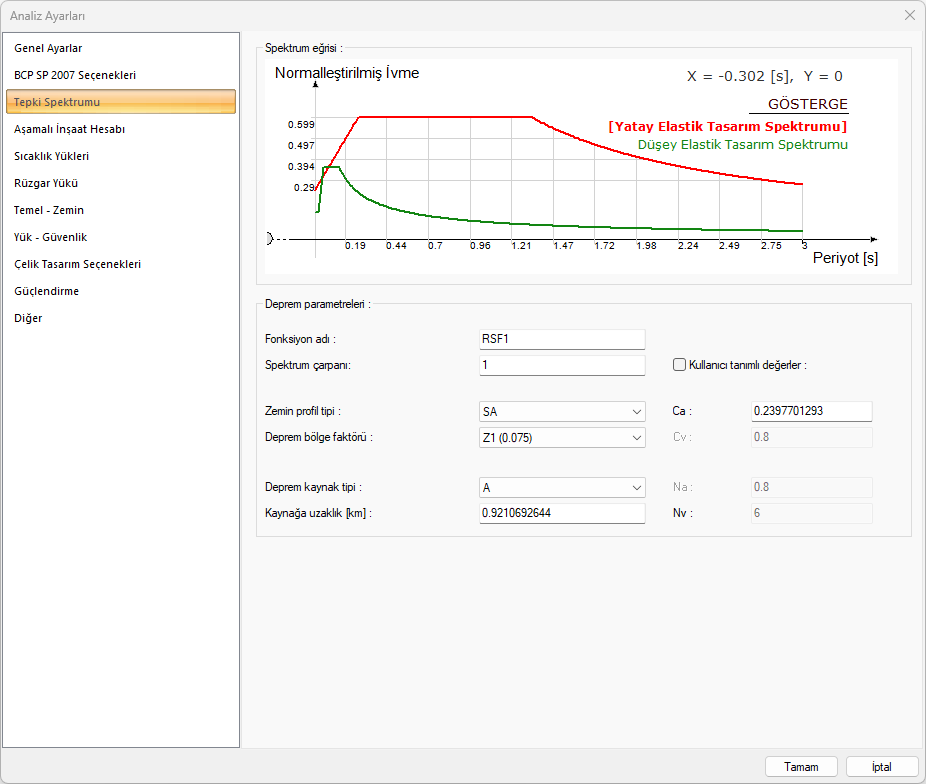
Task: Select Tepki Spektrumu in the sidebar
Action: [x=57, y=102]
